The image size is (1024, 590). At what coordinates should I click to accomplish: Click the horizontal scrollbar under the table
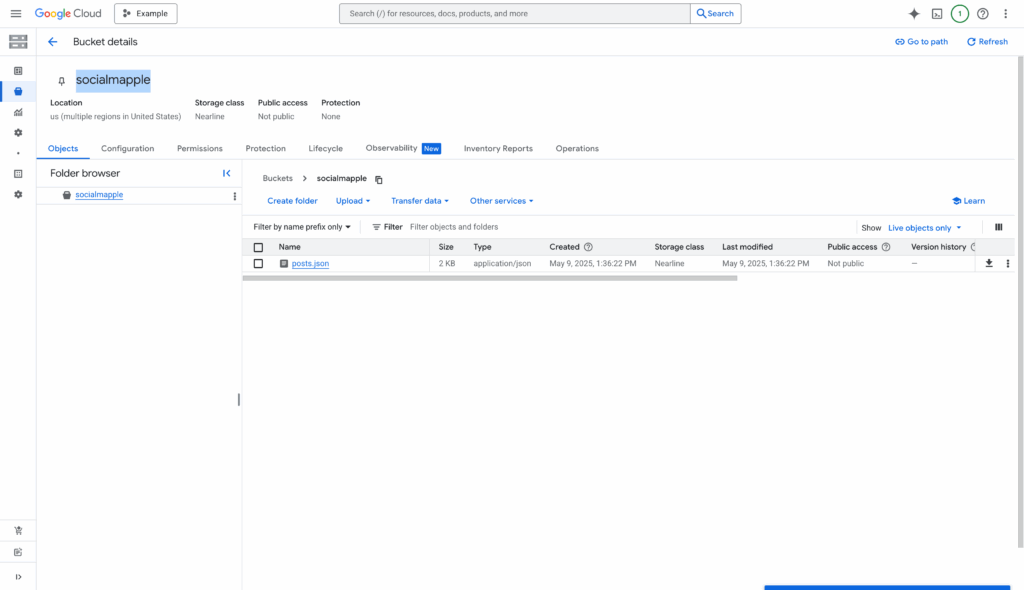[x=490, y=278]
